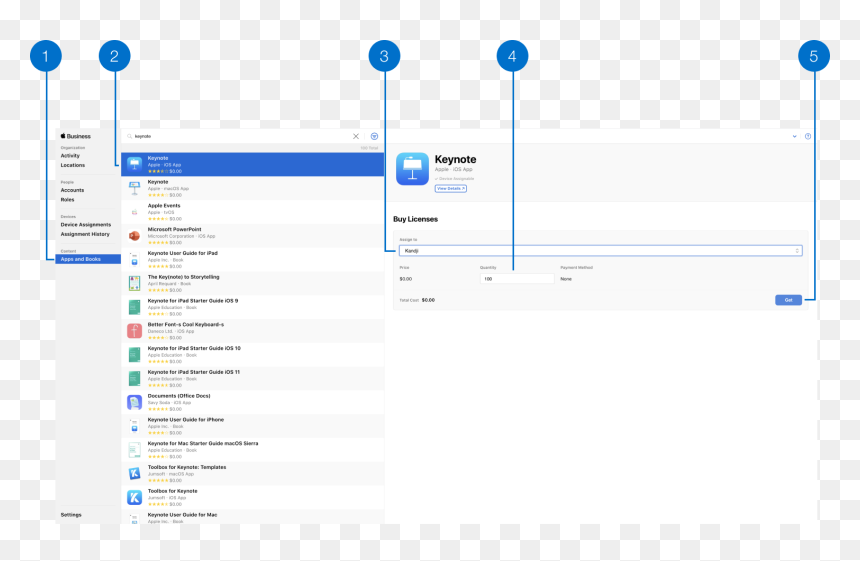Click the keynote search field
The image size is (860, 561).
point(241,136)
